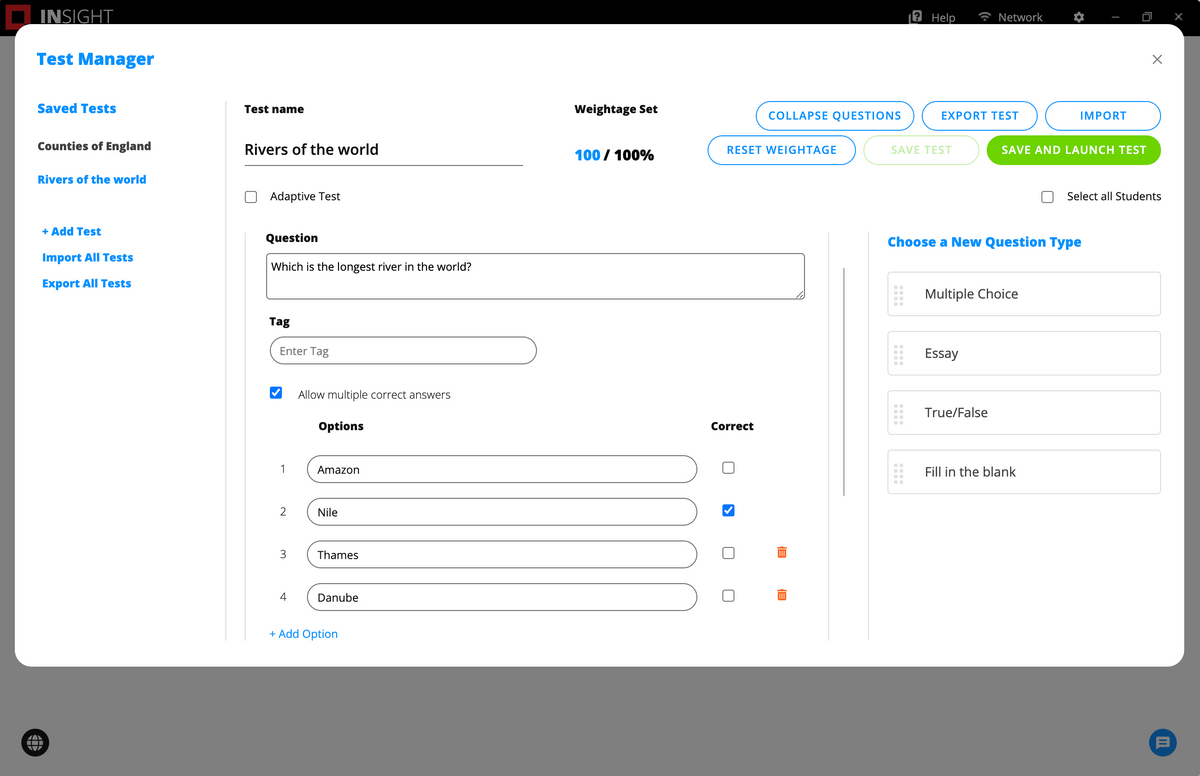Uncheck Allow multiple correct answers
Screen dimensions: 1200x776
(276, 393)
